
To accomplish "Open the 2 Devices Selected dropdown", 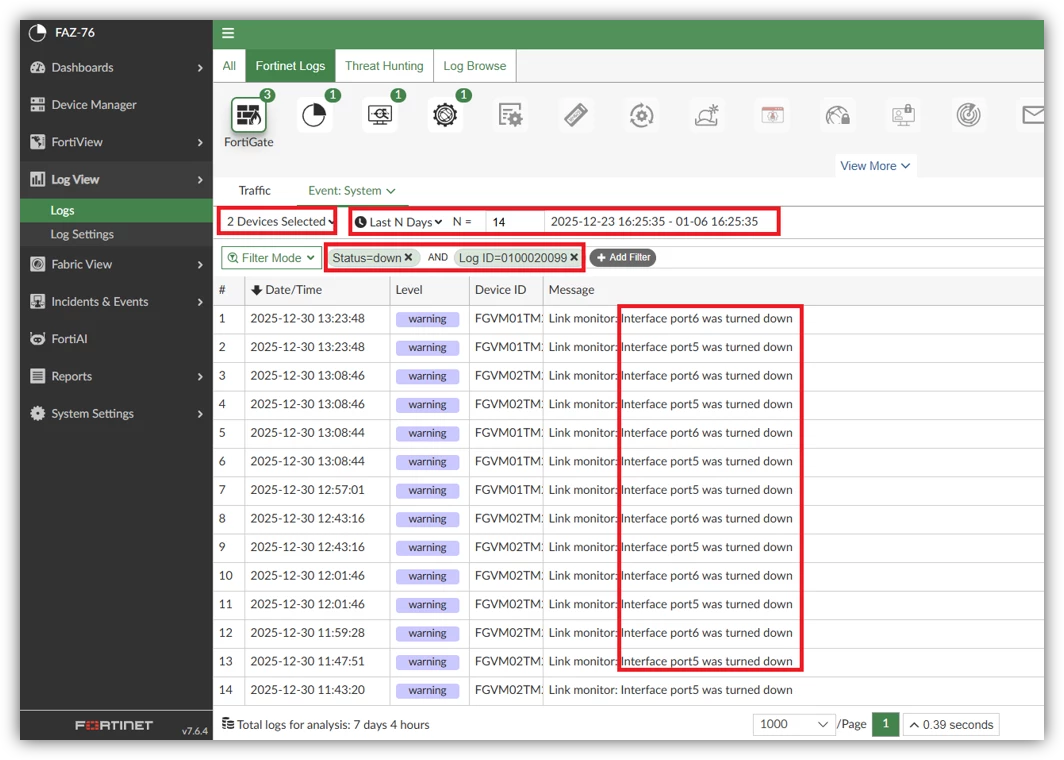I will tap(278, 221).
